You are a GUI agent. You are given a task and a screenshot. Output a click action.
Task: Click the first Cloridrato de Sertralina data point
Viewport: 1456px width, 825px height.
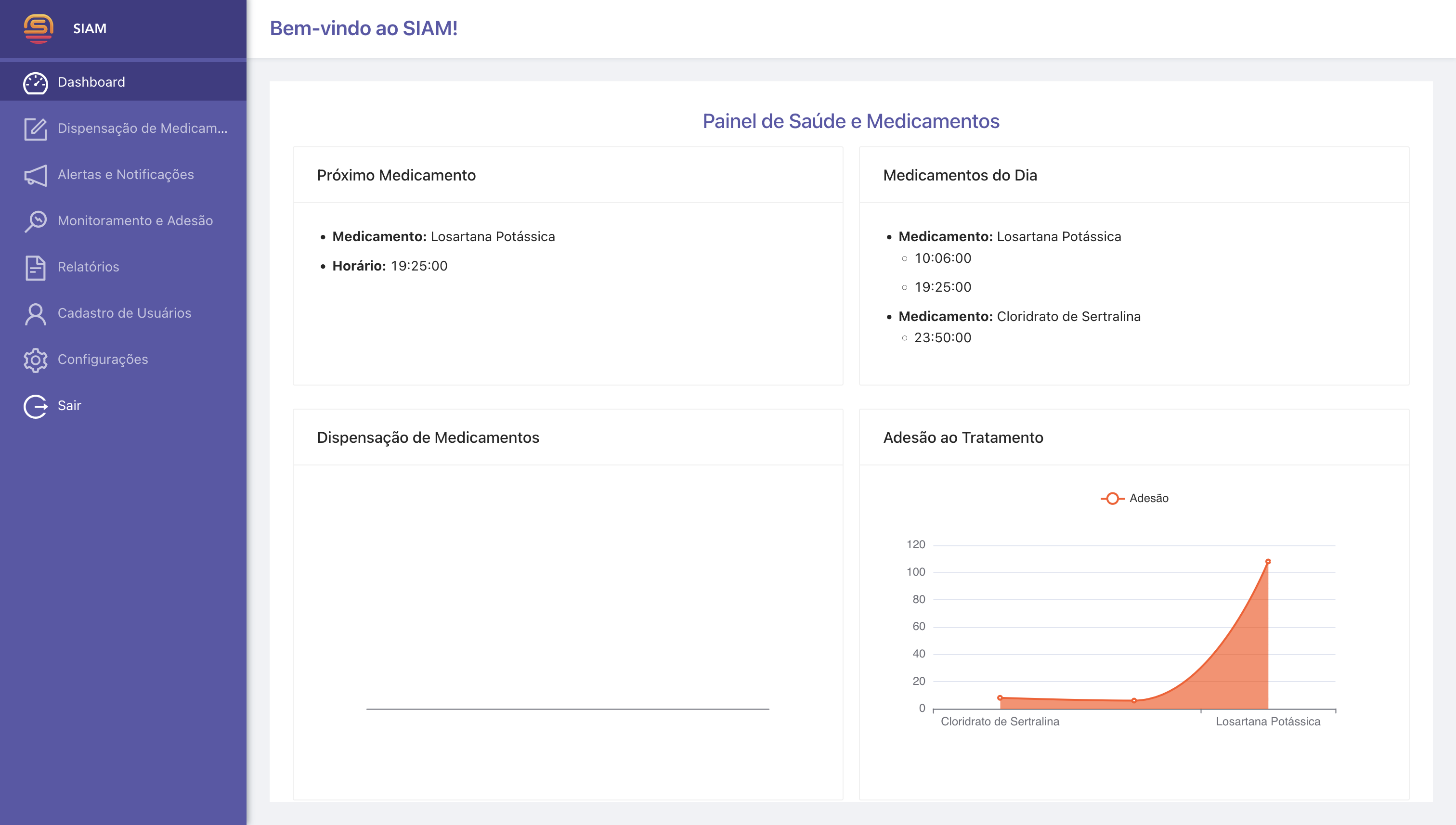coord(1000,698)
